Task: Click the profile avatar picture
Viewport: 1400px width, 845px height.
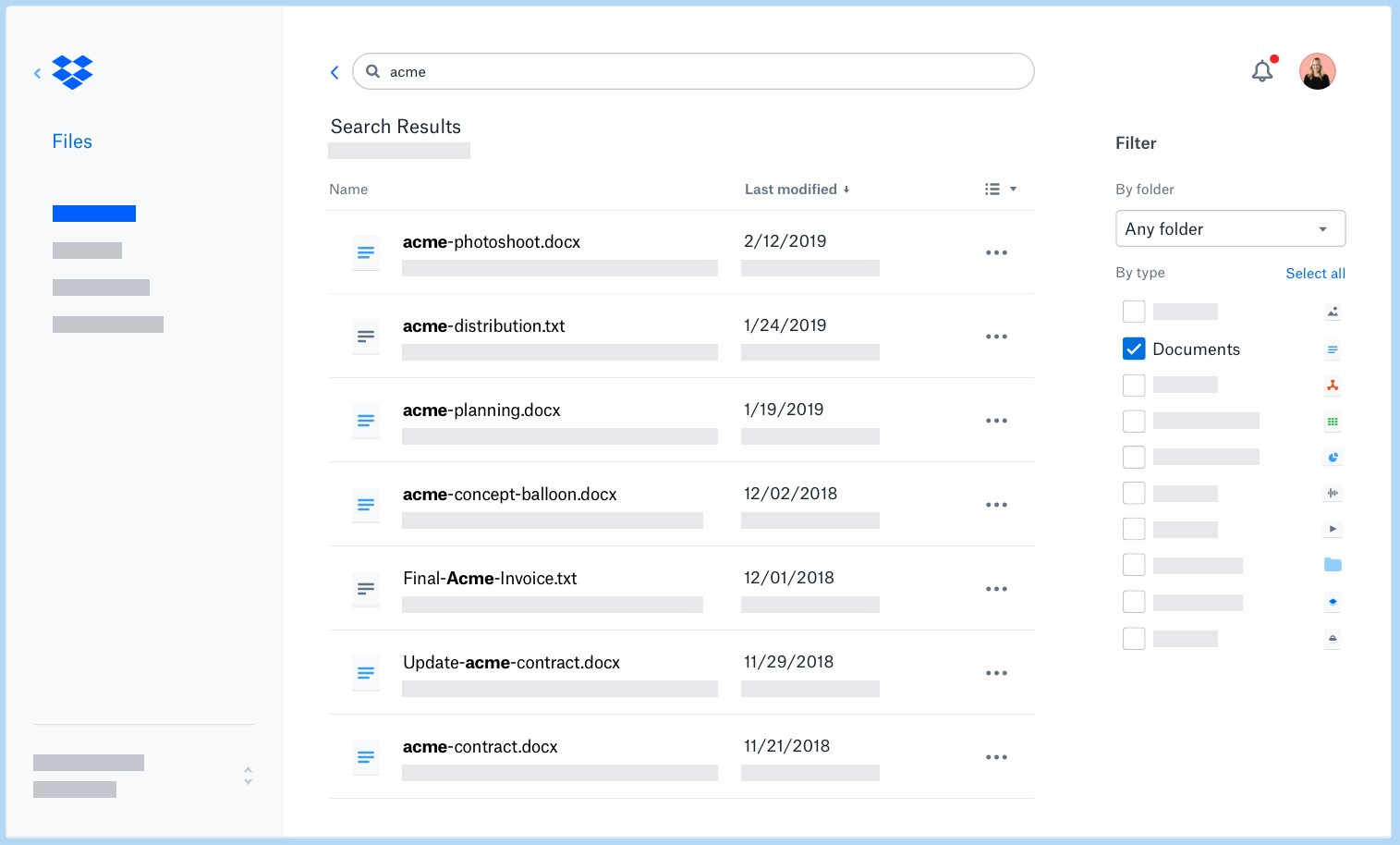Action: click(1317, 71)
